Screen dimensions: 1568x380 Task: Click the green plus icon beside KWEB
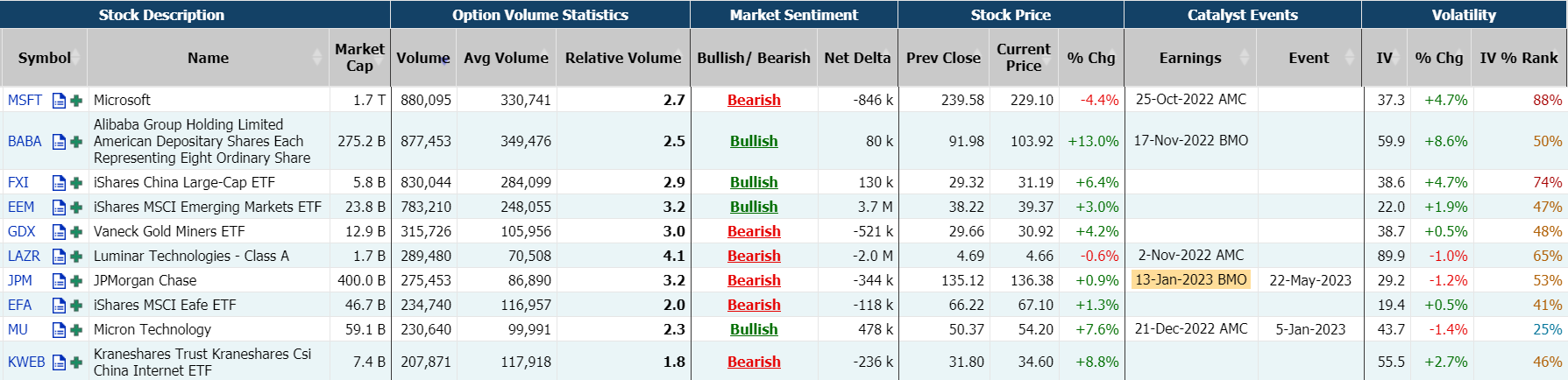[x=76, y=362]
